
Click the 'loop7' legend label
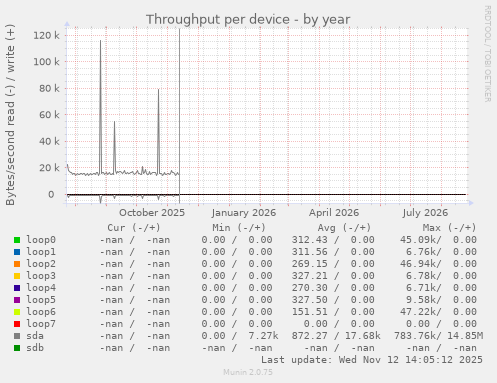[41, 324]
